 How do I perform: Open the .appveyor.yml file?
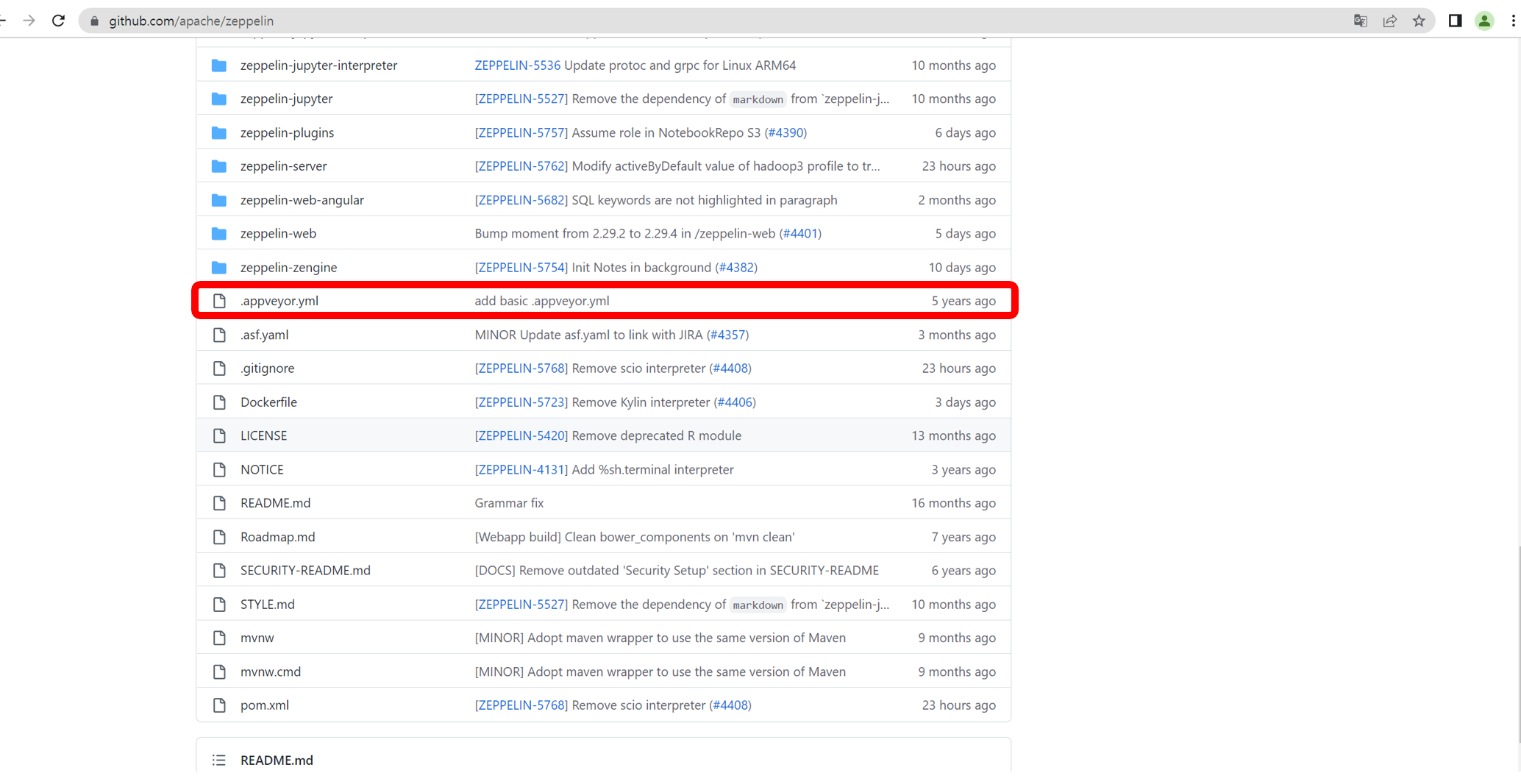[279, 301]
